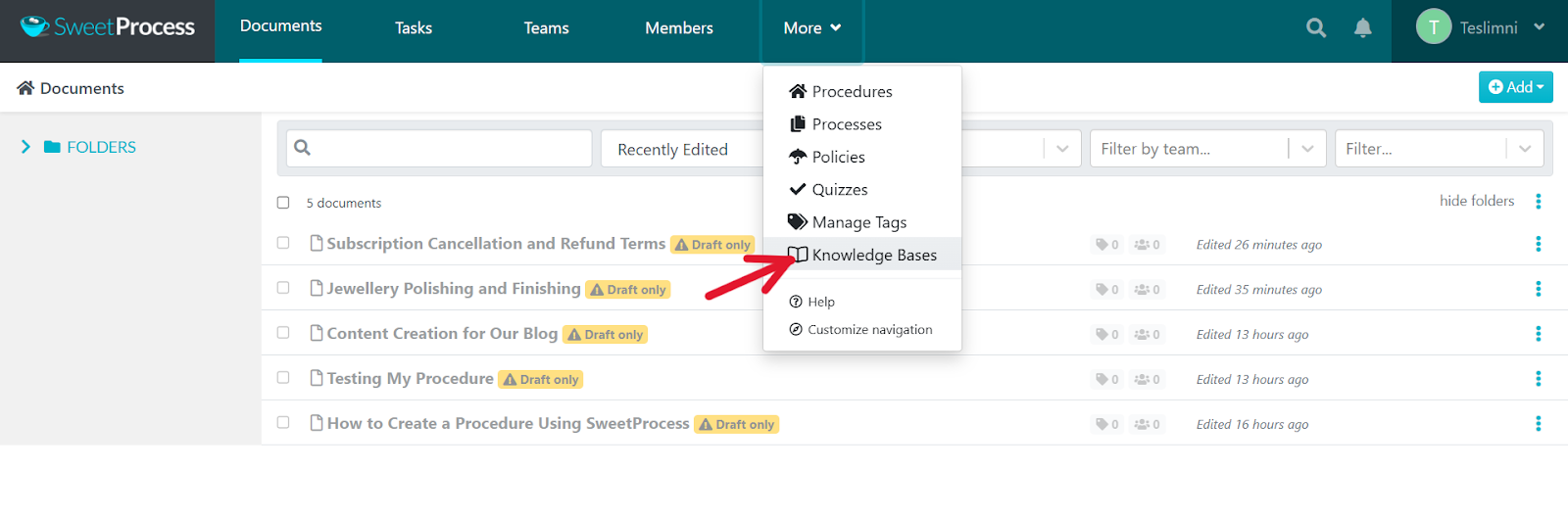Click the hide folders link
This screenshot has height=517, width=1568.
coord(1477,201)
